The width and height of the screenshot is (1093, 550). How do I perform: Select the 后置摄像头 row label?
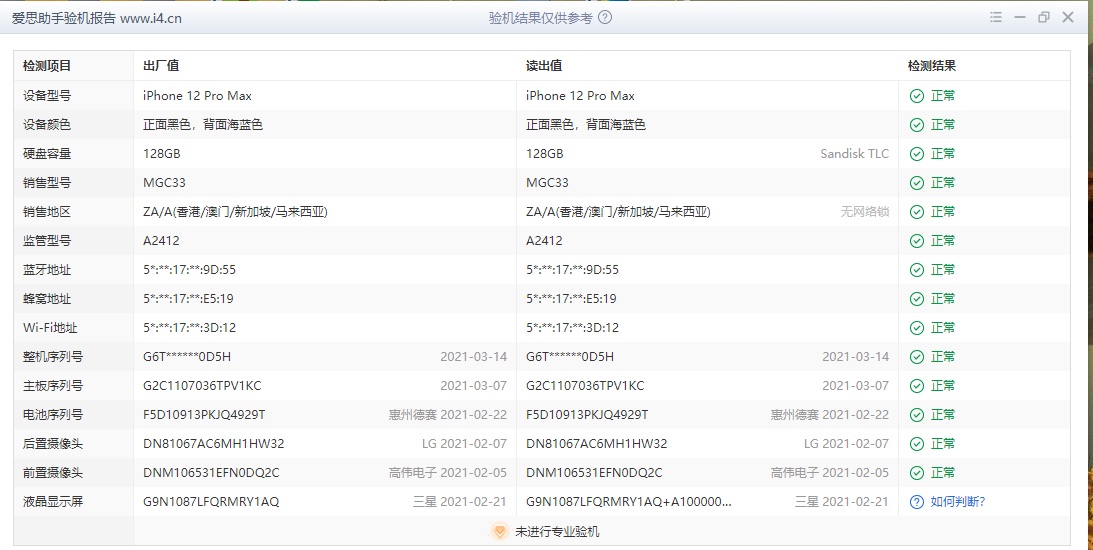pyautogui.click(x=53, y=444)
